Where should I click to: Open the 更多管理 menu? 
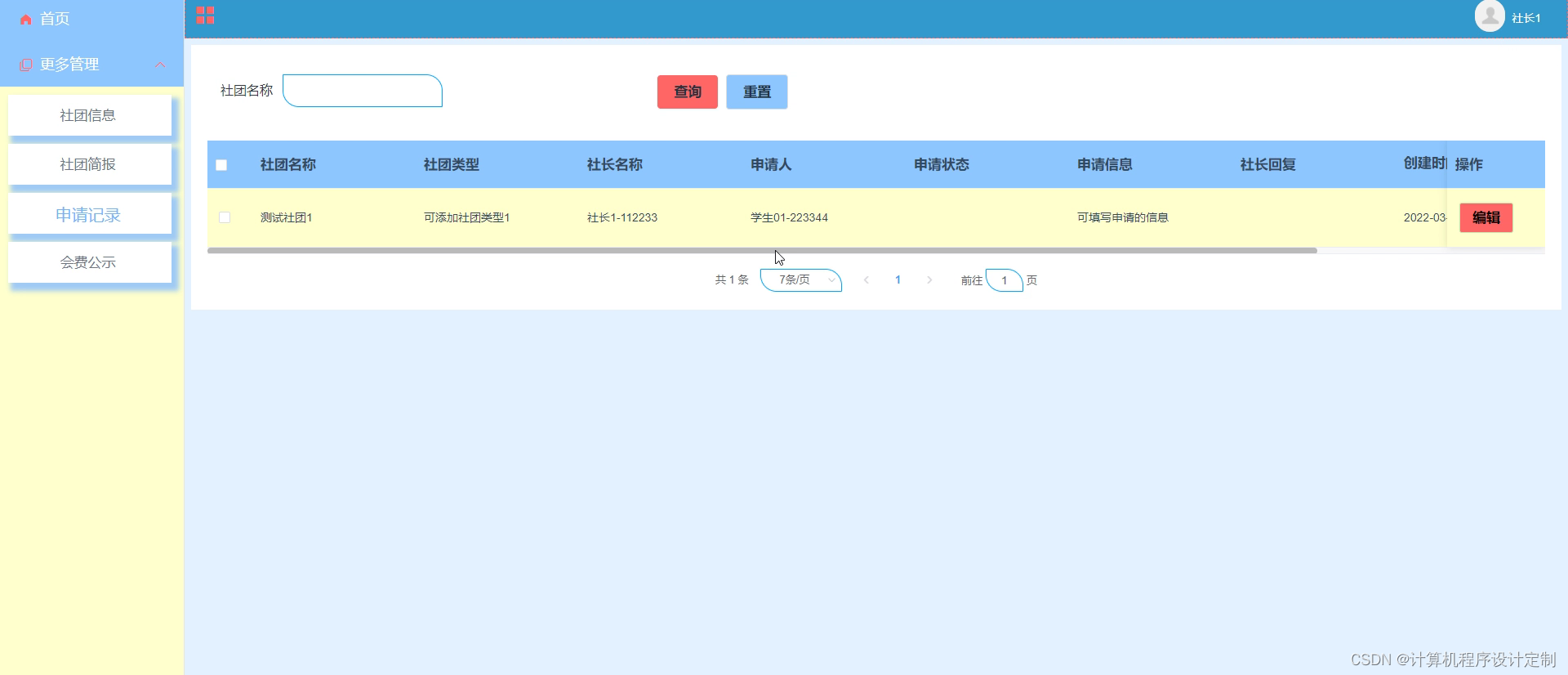click(91, 65)
